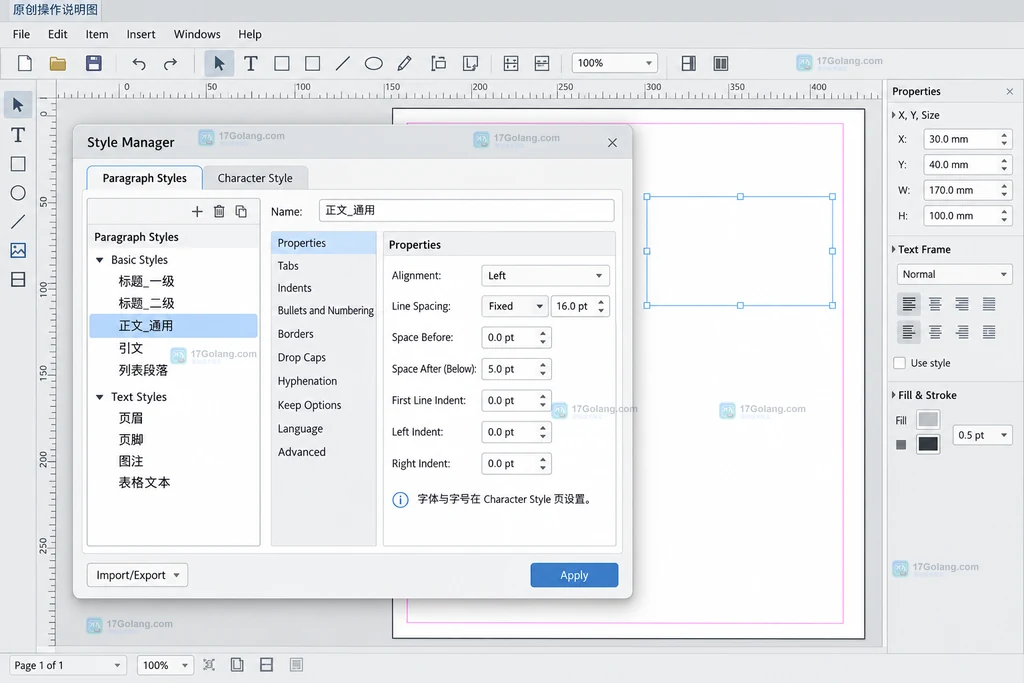The height and width of the screenshot is (683, 1024).
Task: Open the Insert menu
Action: (x=141, y=34)
